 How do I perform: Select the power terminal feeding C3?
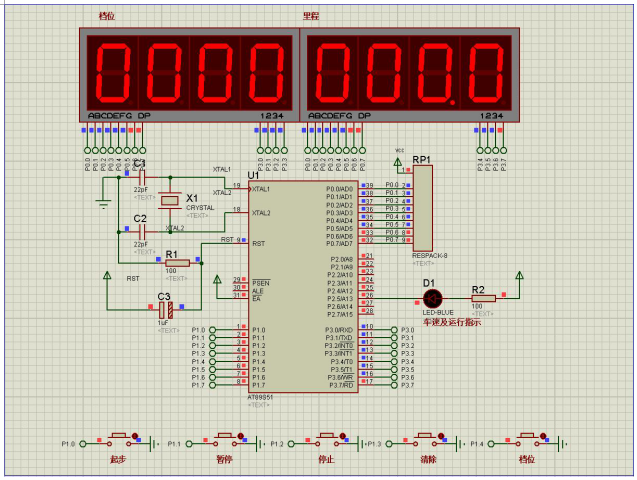(107, 275)
